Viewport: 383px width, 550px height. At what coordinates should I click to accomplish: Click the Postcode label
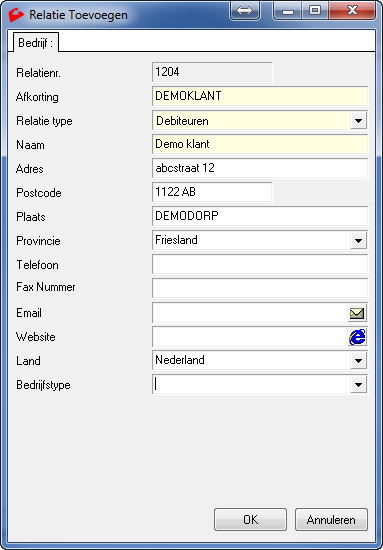(39, 193)
